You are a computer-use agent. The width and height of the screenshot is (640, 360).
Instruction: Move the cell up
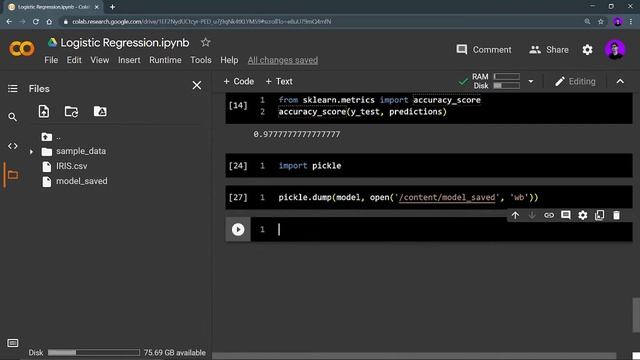(515, 215)
